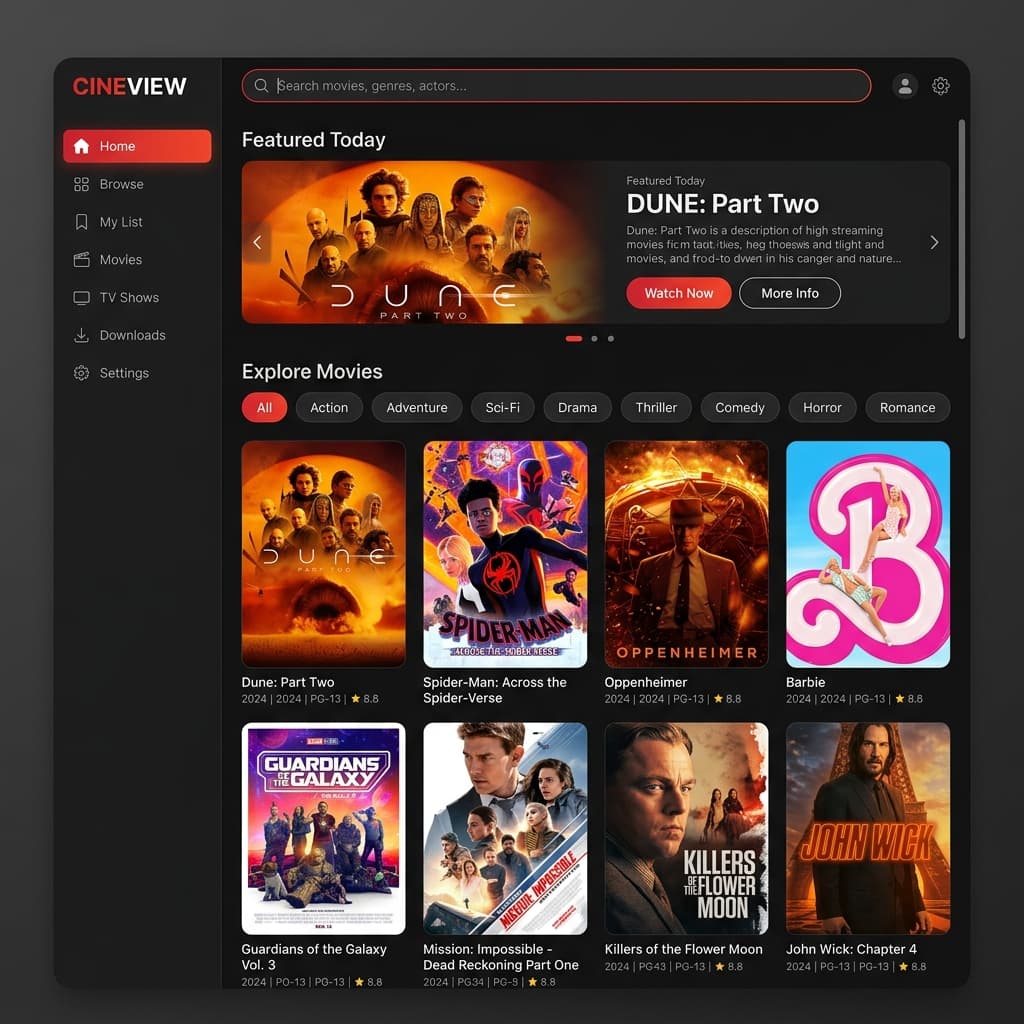1024x1024 pixels.
Task: Go to next featured slide arrow
Action: click(934, 242)
